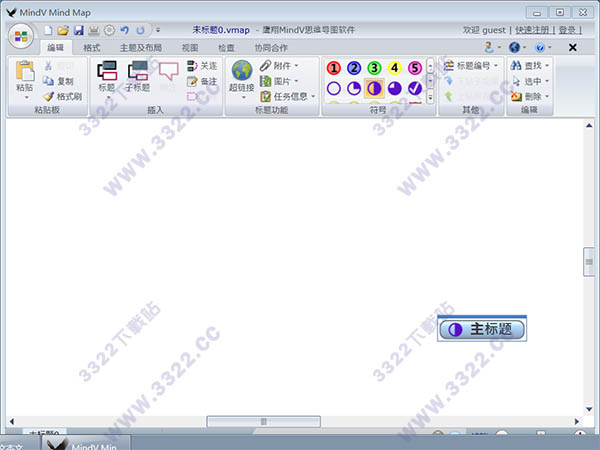Apply the checkmark completed symbol
Viewport: 600px width, 450px height.
[415, 88]
